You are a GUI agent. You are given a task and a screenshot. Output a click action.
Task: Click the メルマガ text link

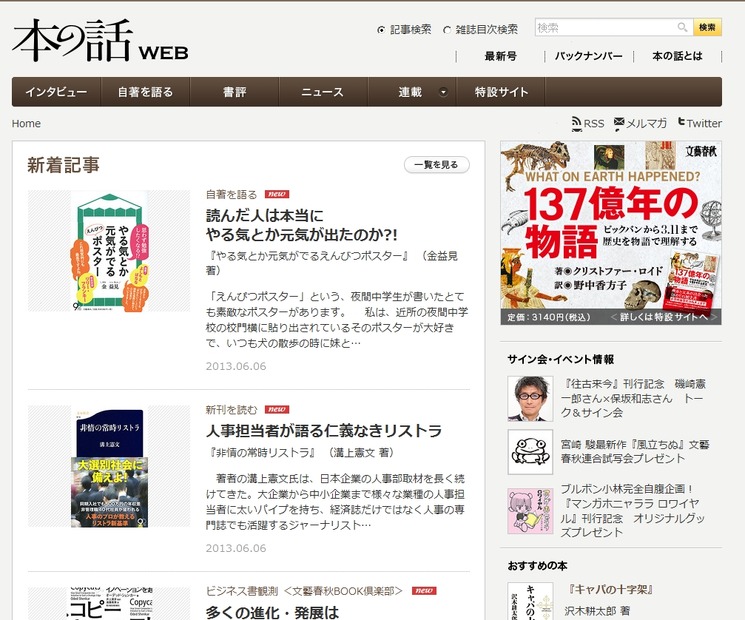[646, 124]
